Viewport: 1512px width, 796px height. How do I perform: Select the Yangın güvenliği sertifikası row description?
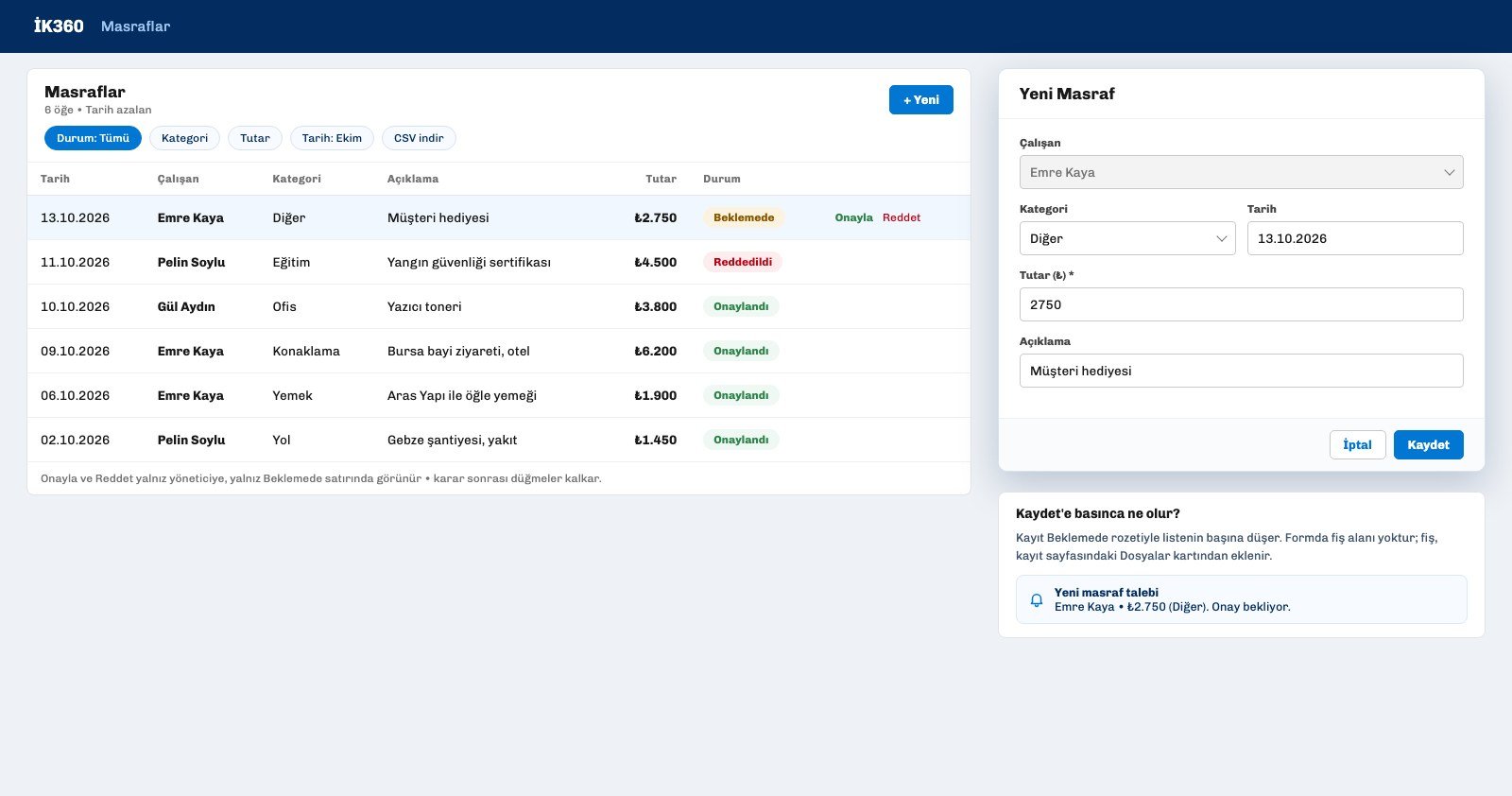tap(469, 262)
